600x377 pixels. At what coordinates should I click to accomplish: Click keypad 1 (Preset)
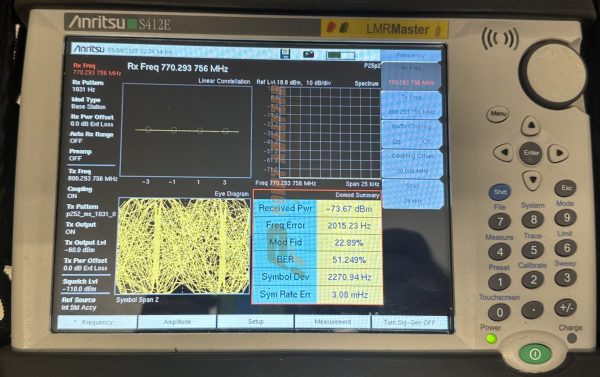[499, 282]
